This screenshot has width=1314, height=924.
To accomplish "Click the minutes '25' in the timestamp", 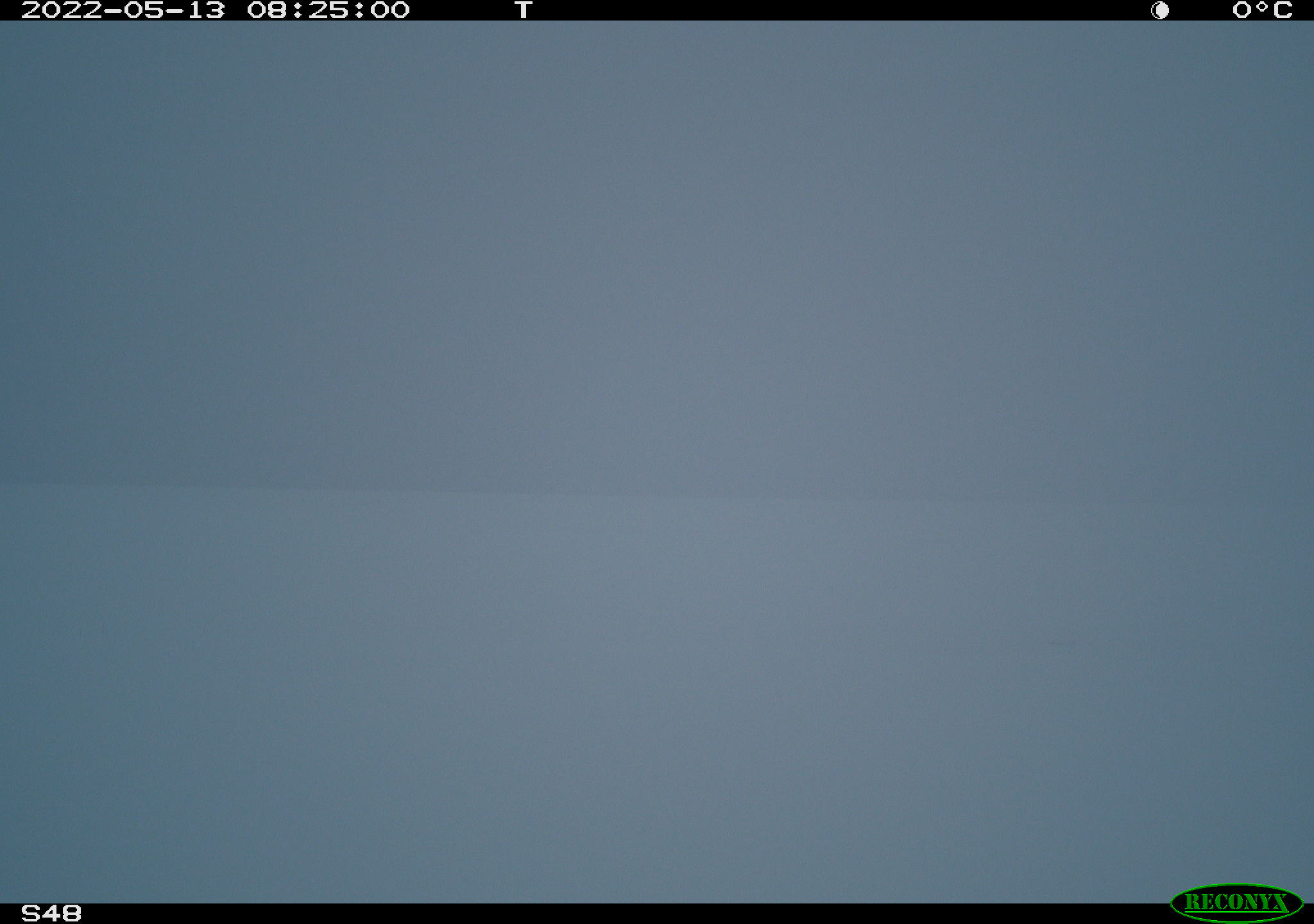I will coord(328,10).
